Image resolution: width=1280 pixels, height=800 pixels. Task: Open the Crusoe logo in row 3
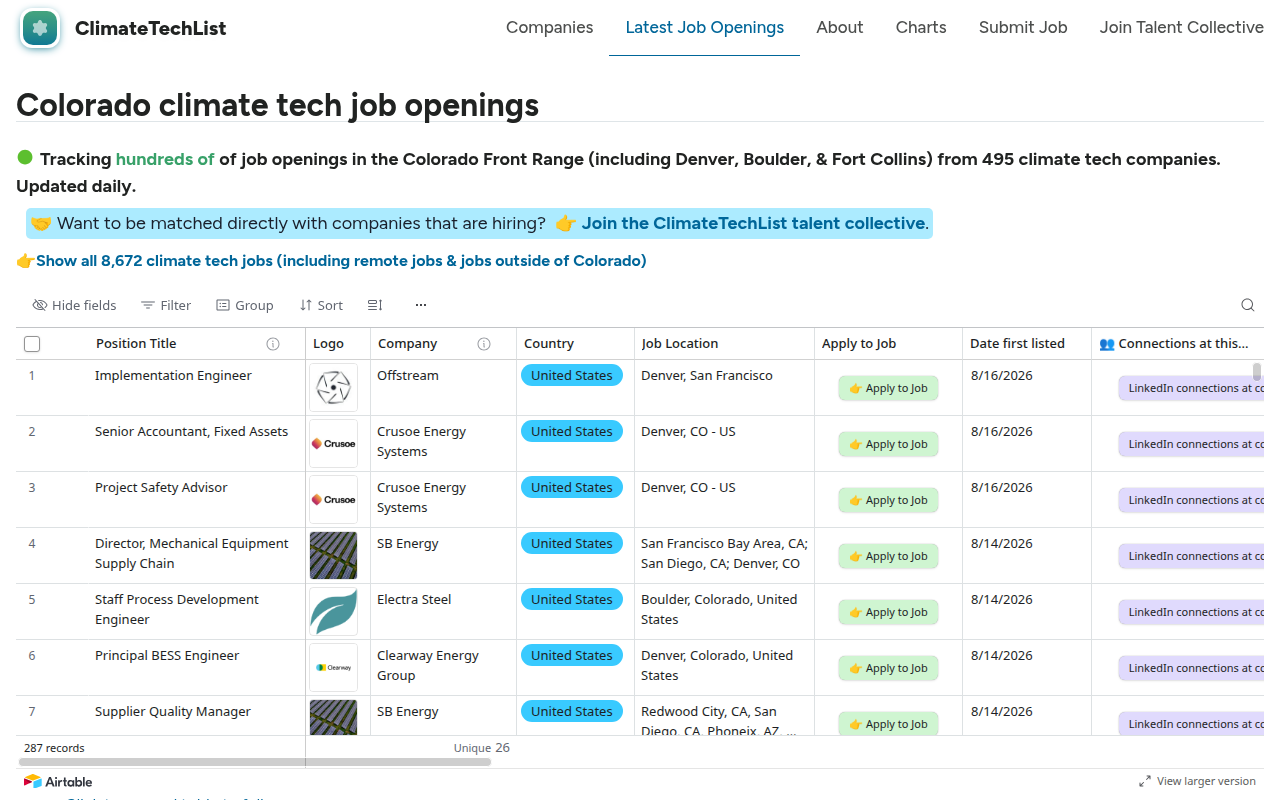[333, 500]
